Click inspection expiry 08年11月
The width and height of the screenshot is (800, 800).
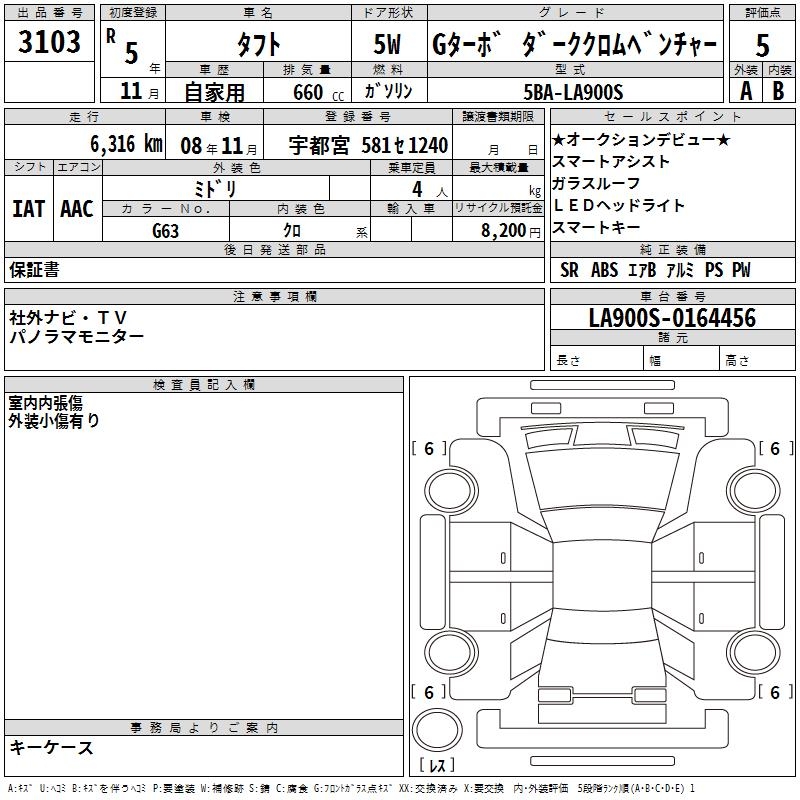[218, 146]
